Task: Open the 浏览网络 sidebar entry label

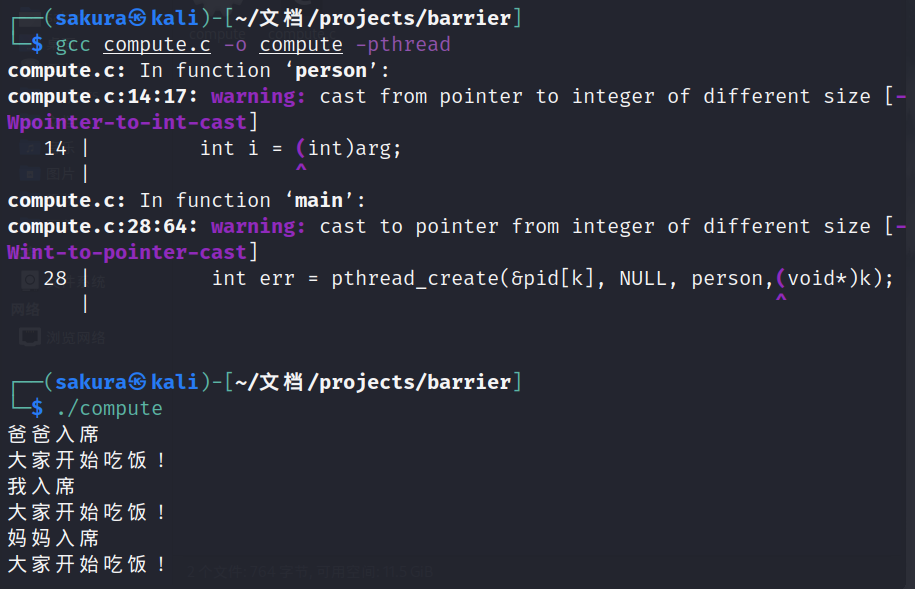Action: (76, 338)
